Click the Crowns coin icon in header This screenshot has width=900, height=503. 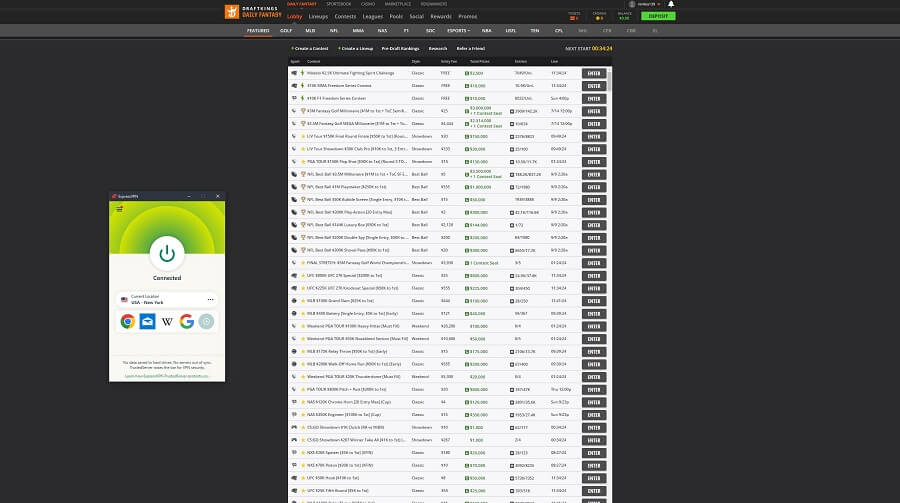click(x=598, y=18)
